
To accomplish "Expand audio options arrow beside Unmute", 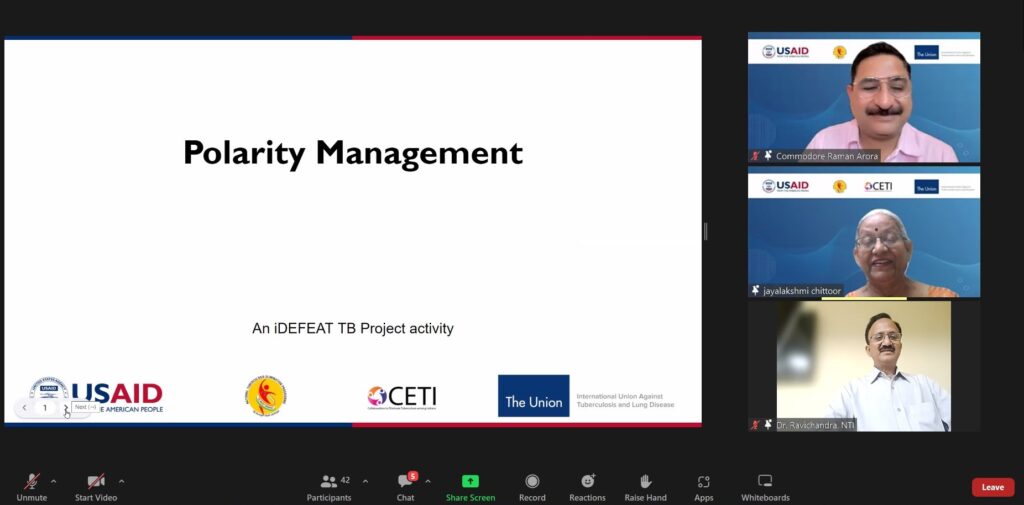I will click(53, 481).
